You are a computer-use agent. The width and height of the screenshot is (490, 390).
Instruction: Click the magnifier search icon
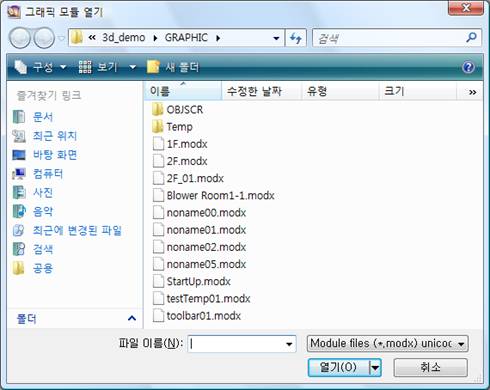(x=471, y=37)
